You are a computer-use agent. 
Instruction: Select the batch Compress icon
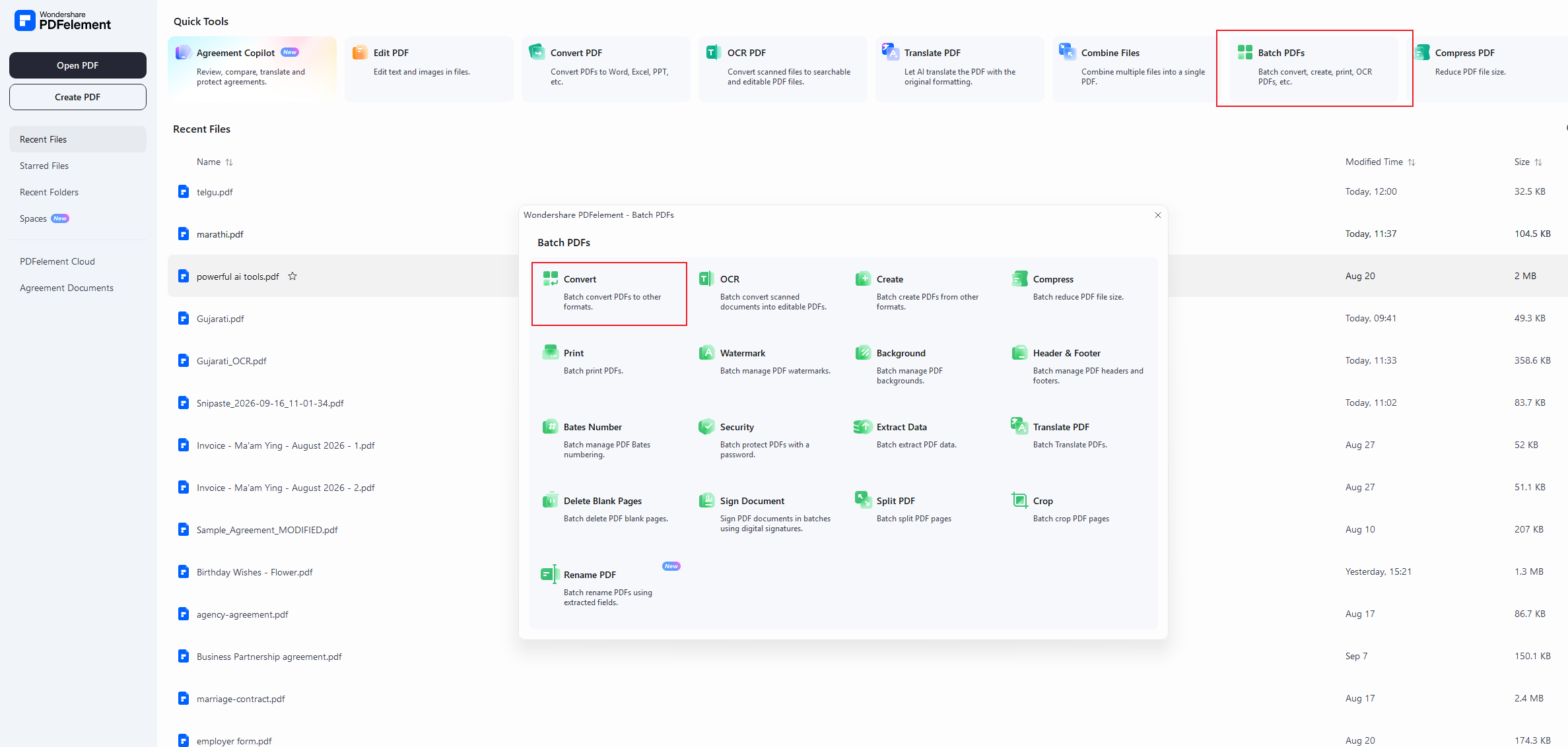pos(1019,278)
